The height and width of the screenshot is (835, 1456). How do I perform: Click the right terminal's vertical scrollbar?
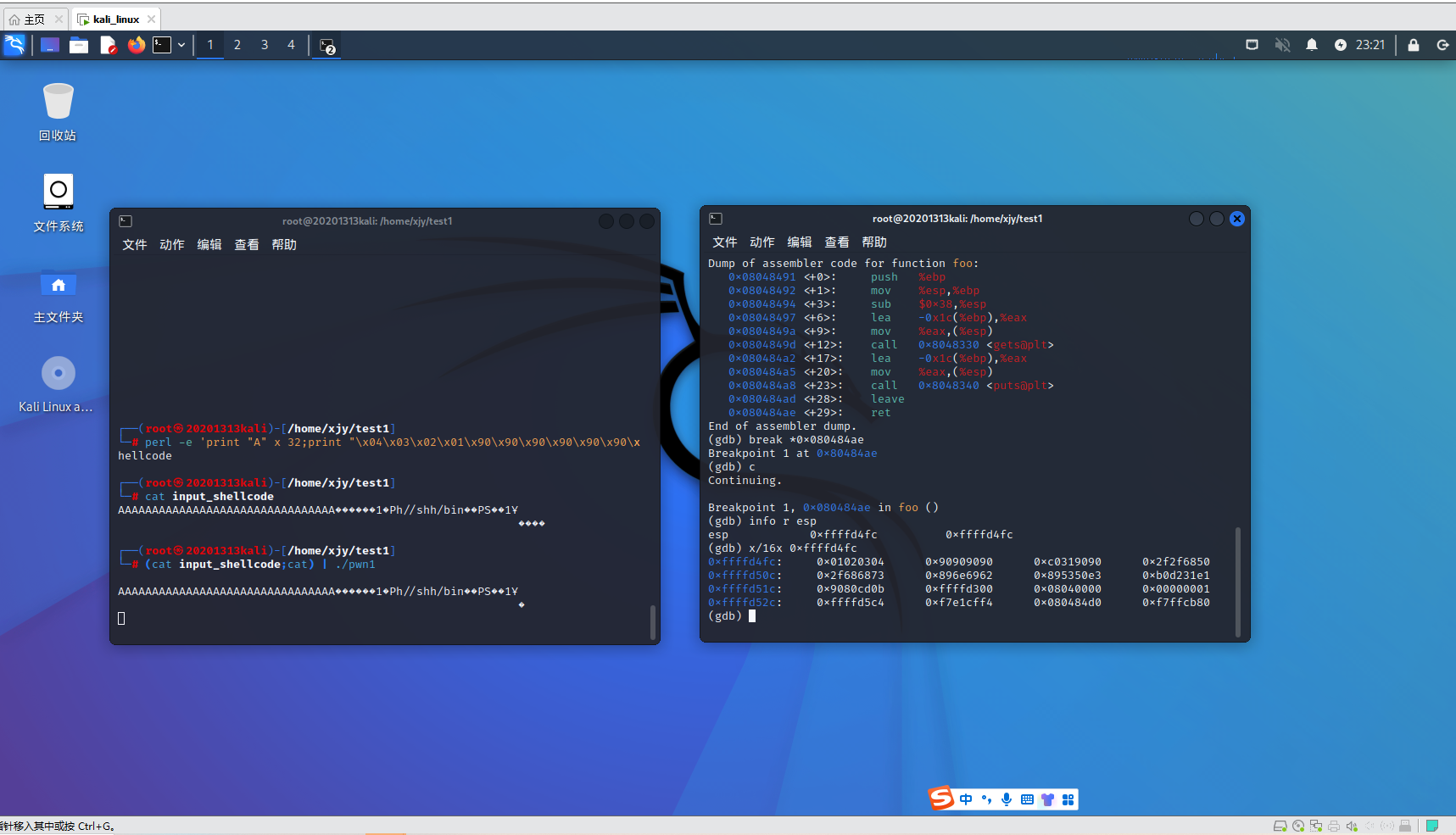[x=1238, y=582]
